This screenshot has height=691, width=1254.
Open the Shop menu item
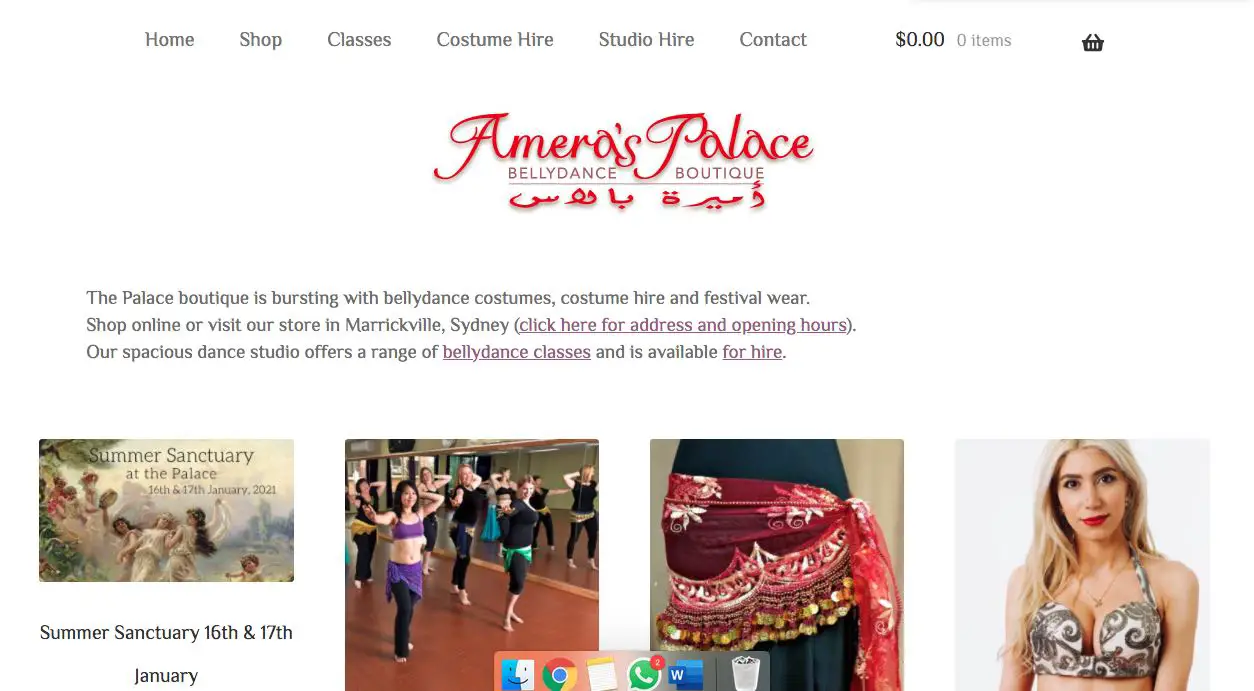[261, 40]
